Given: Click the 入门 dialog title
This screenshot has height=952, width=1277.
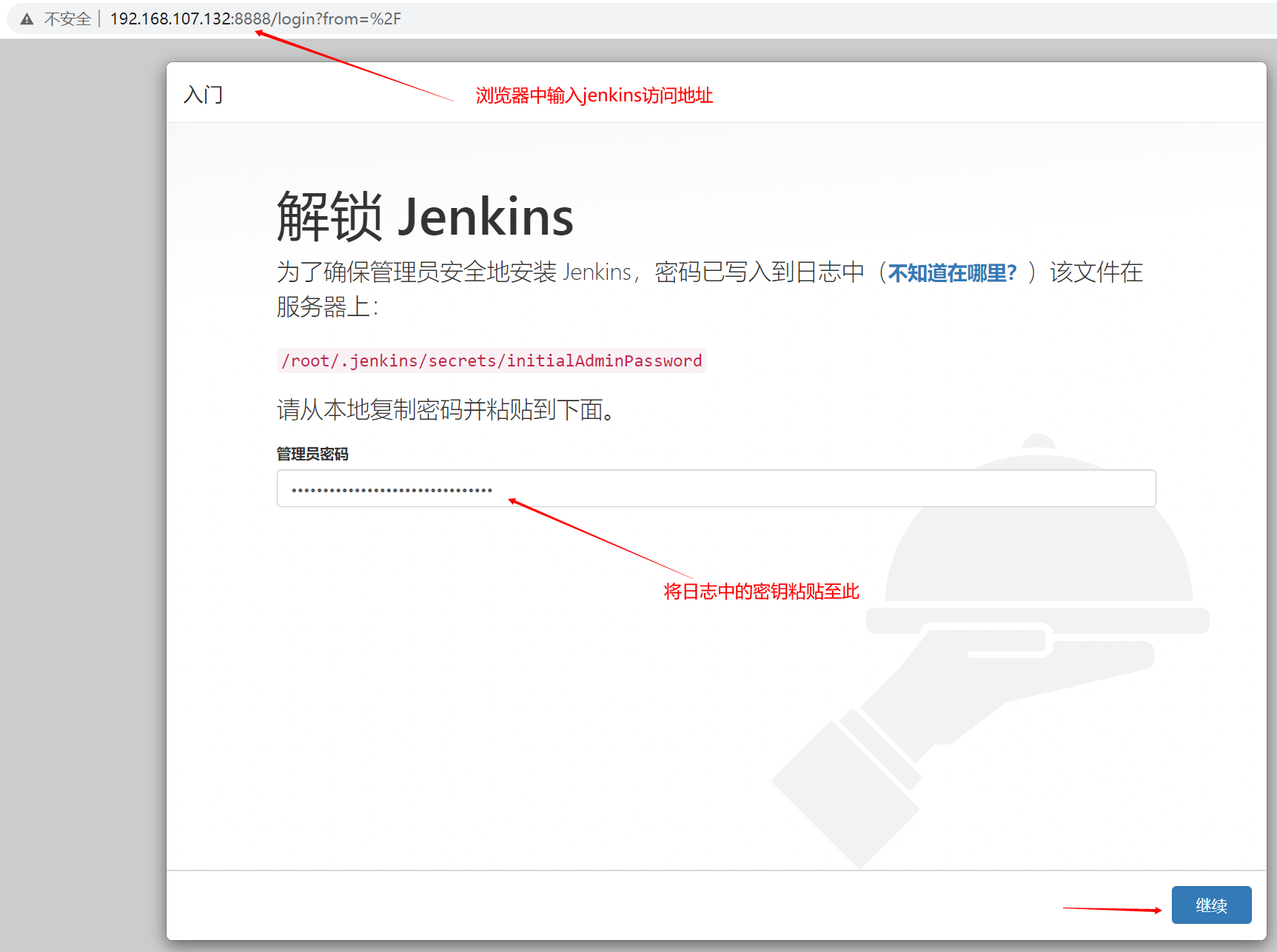Looking at the screenshot, I should (x=203, y=95).
